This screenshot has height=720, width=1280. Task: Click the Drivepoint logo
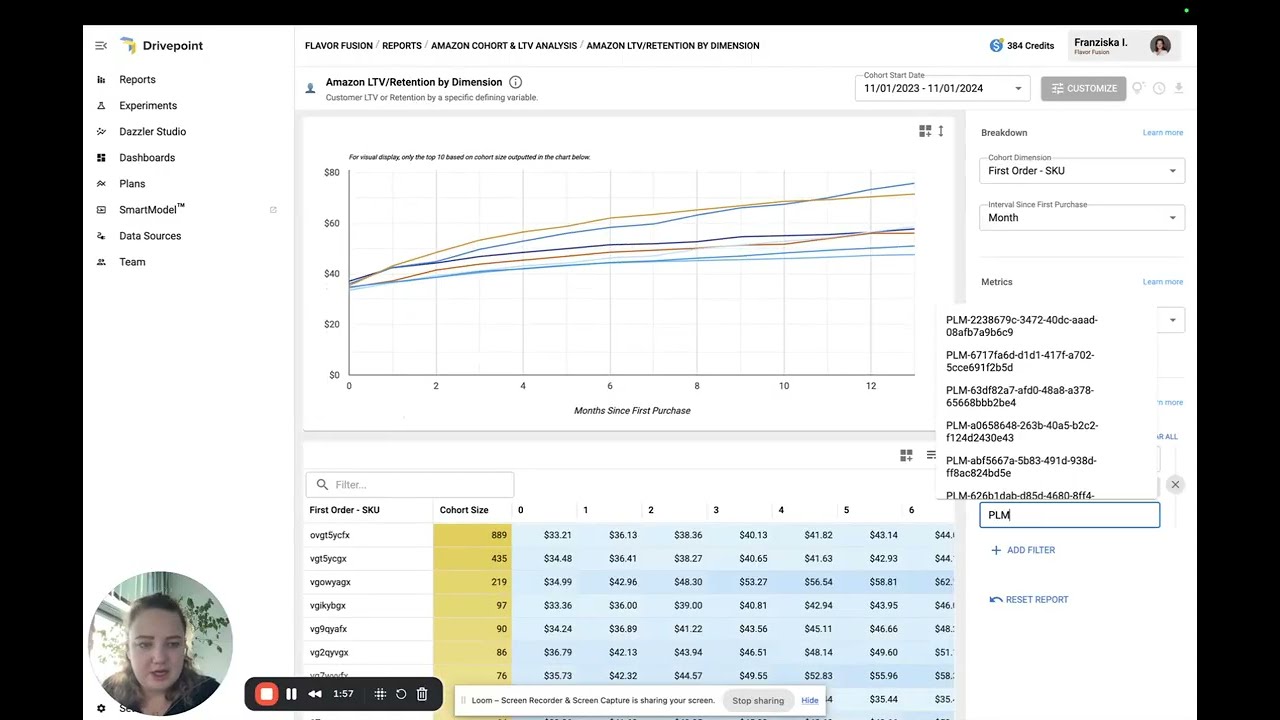[162, 46]
